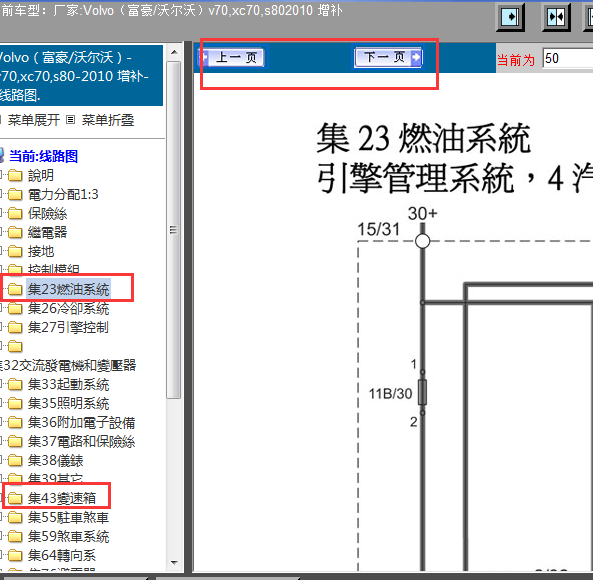Screen dimensions: 593x580
Task: Click the icon beside 菜单折叠
Action: (x=70, y=120)
